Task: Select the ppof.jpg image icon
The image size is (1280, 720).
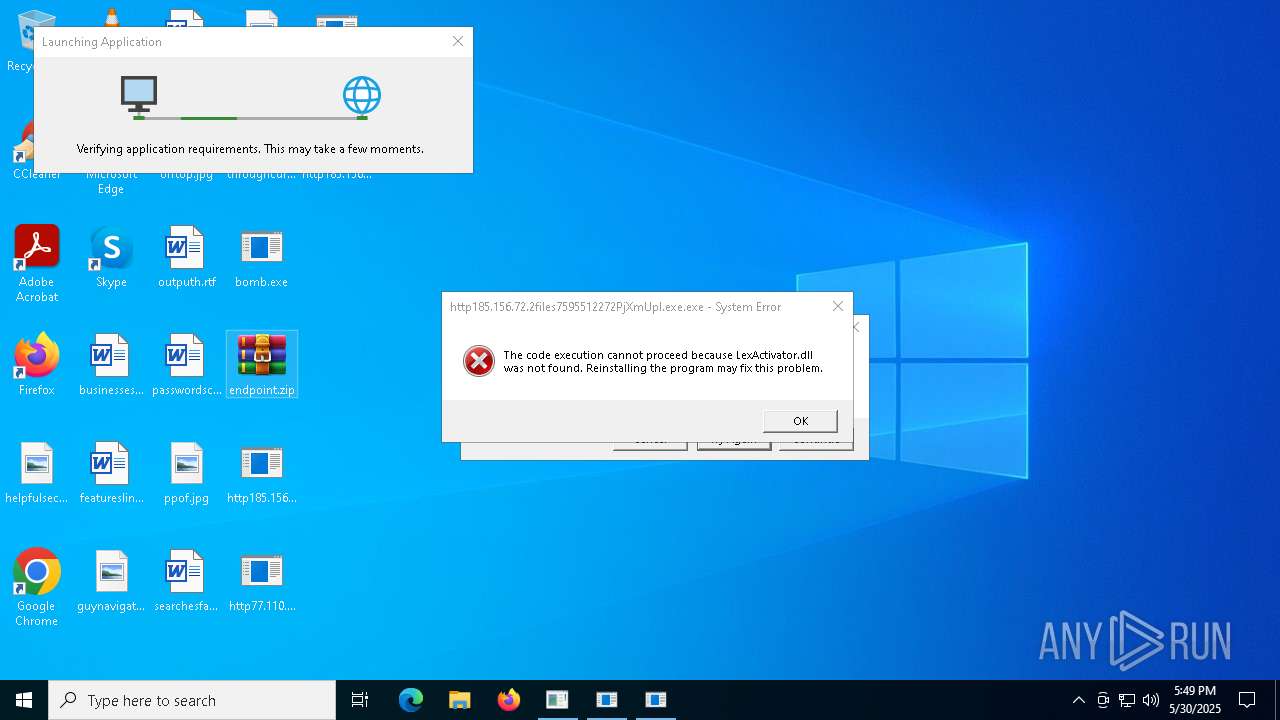Action: pos(187,473)
